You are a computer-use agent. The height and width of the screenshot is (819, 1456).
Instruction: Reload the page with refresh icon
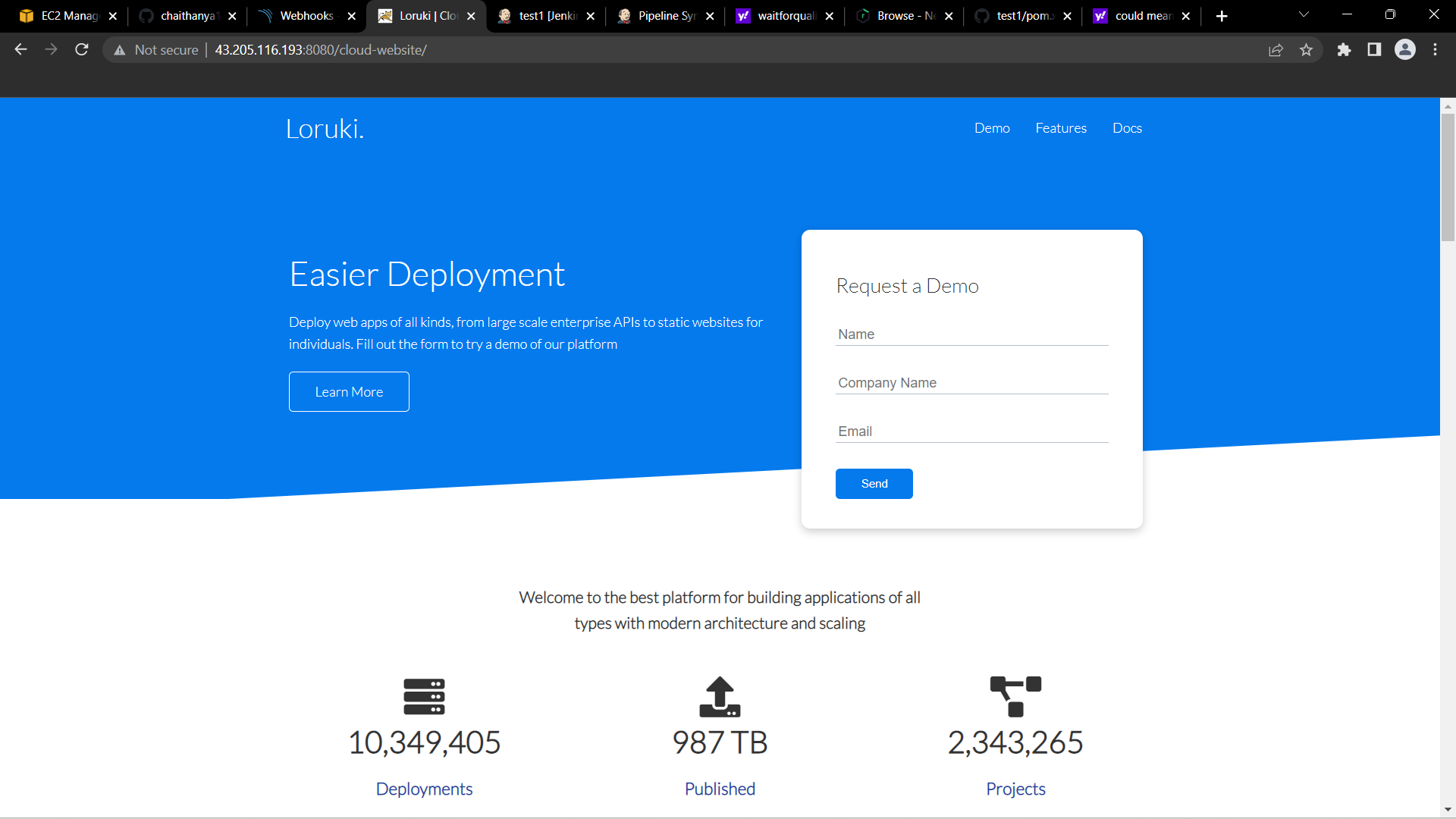click(x=82, y=50)
